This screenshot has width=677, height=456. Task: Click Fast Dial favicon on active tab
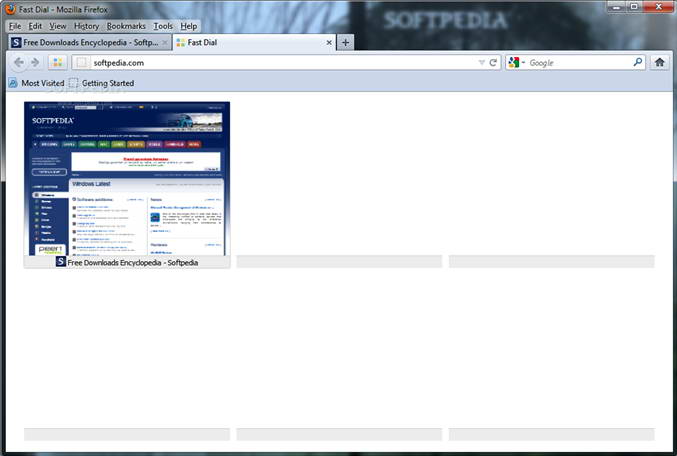pos(181,42)
